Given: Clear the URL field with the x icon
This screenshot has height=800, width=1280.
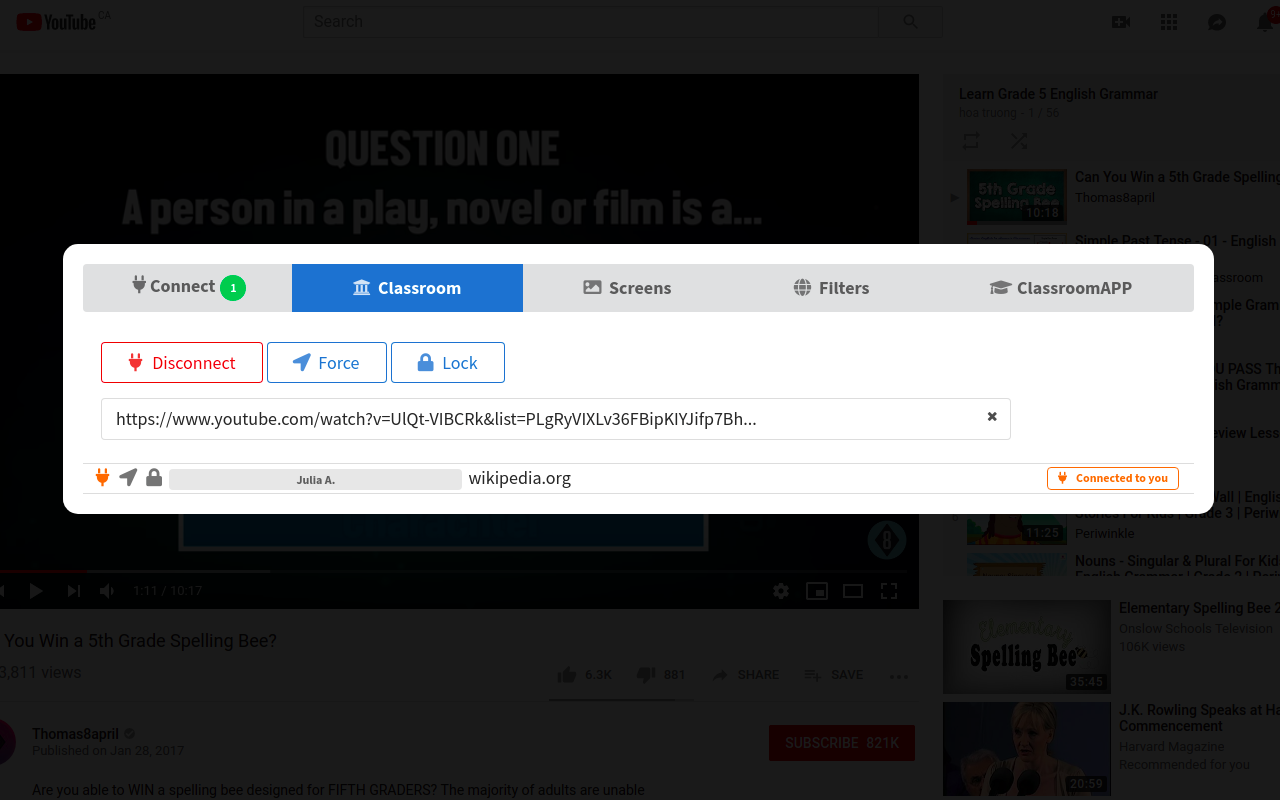Looking at the screenshot, I should (992, 417).
